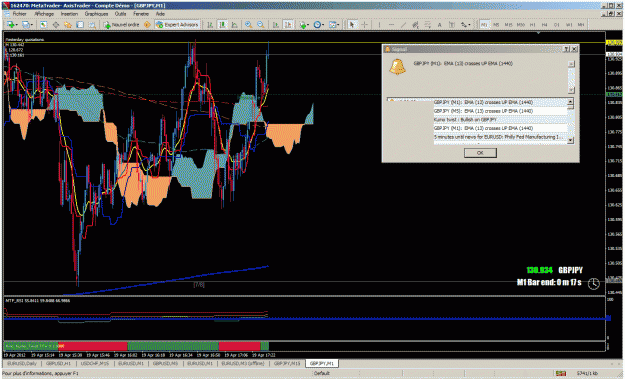Switch to M5 timeframe
This screenshot has width=625, height=379.
click(x=496, y=25)
